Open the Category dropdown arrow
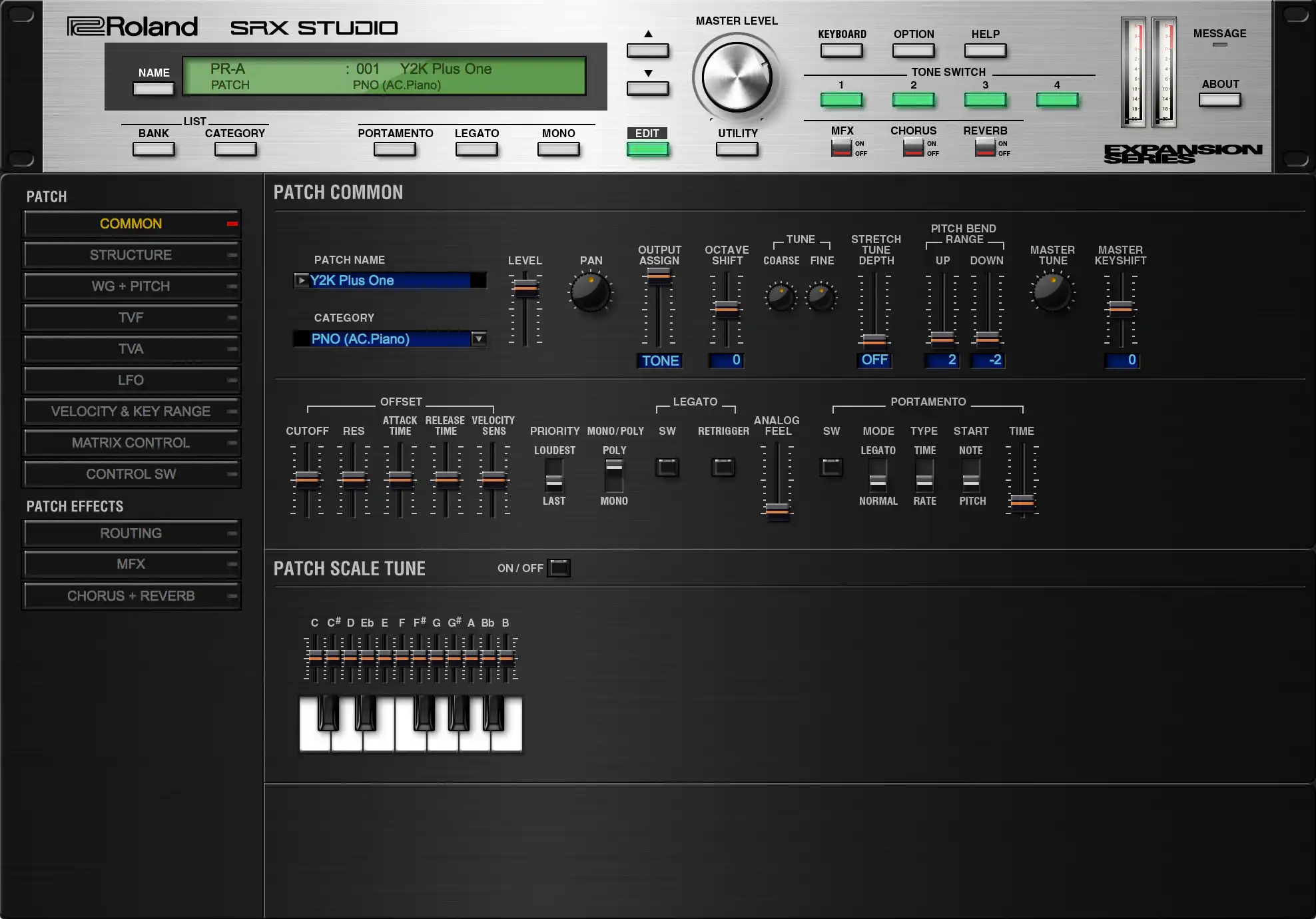 point(478,339)
